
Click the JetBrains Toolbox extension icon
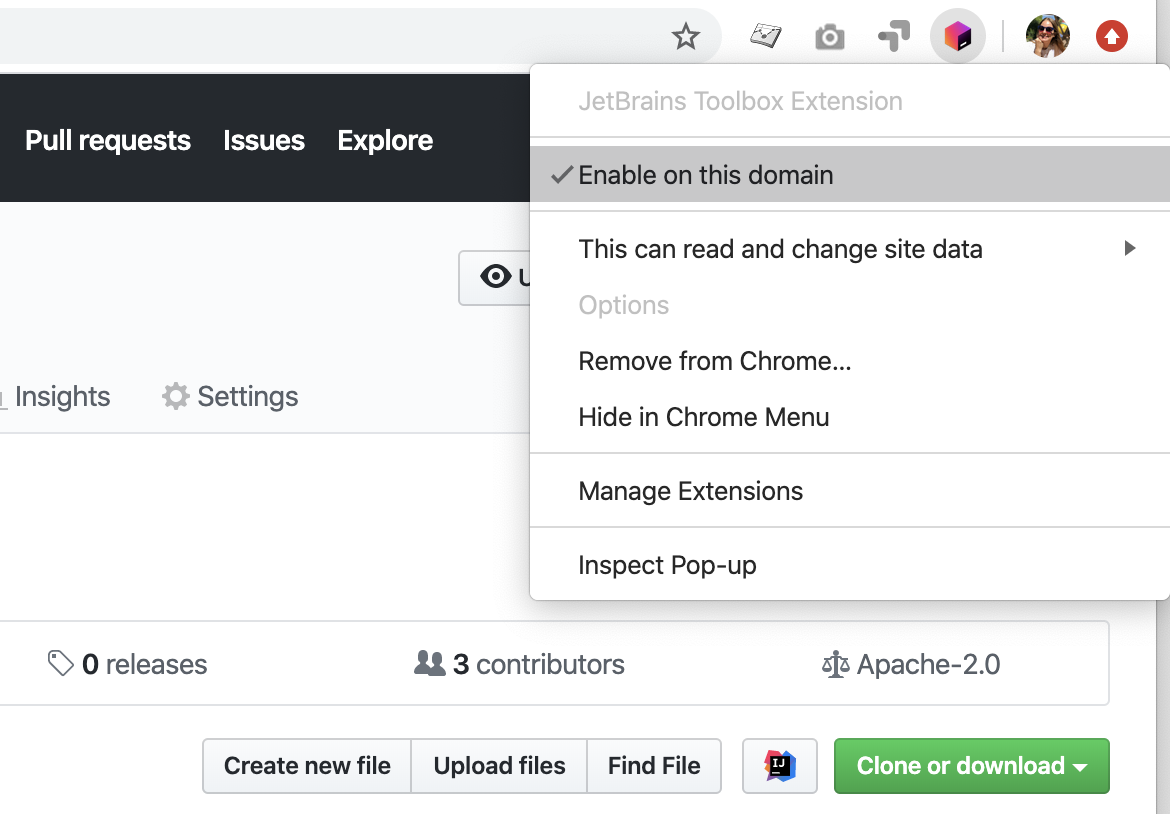pyautogui.click(x=958, y=36)
